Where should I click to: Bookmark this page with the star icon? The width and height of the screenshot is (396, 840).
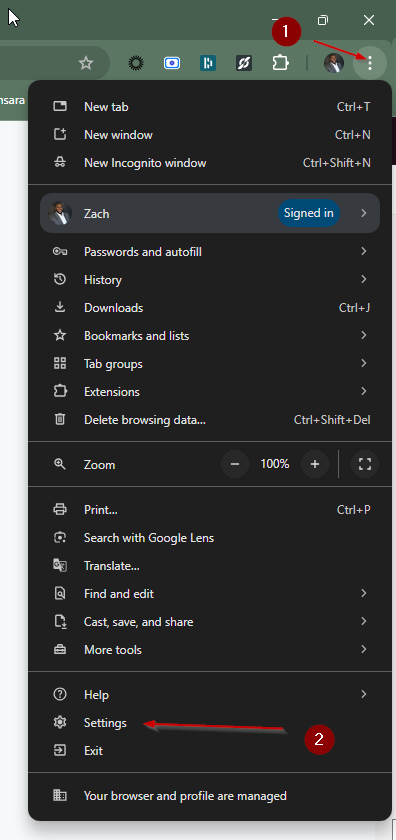[86, 63]
